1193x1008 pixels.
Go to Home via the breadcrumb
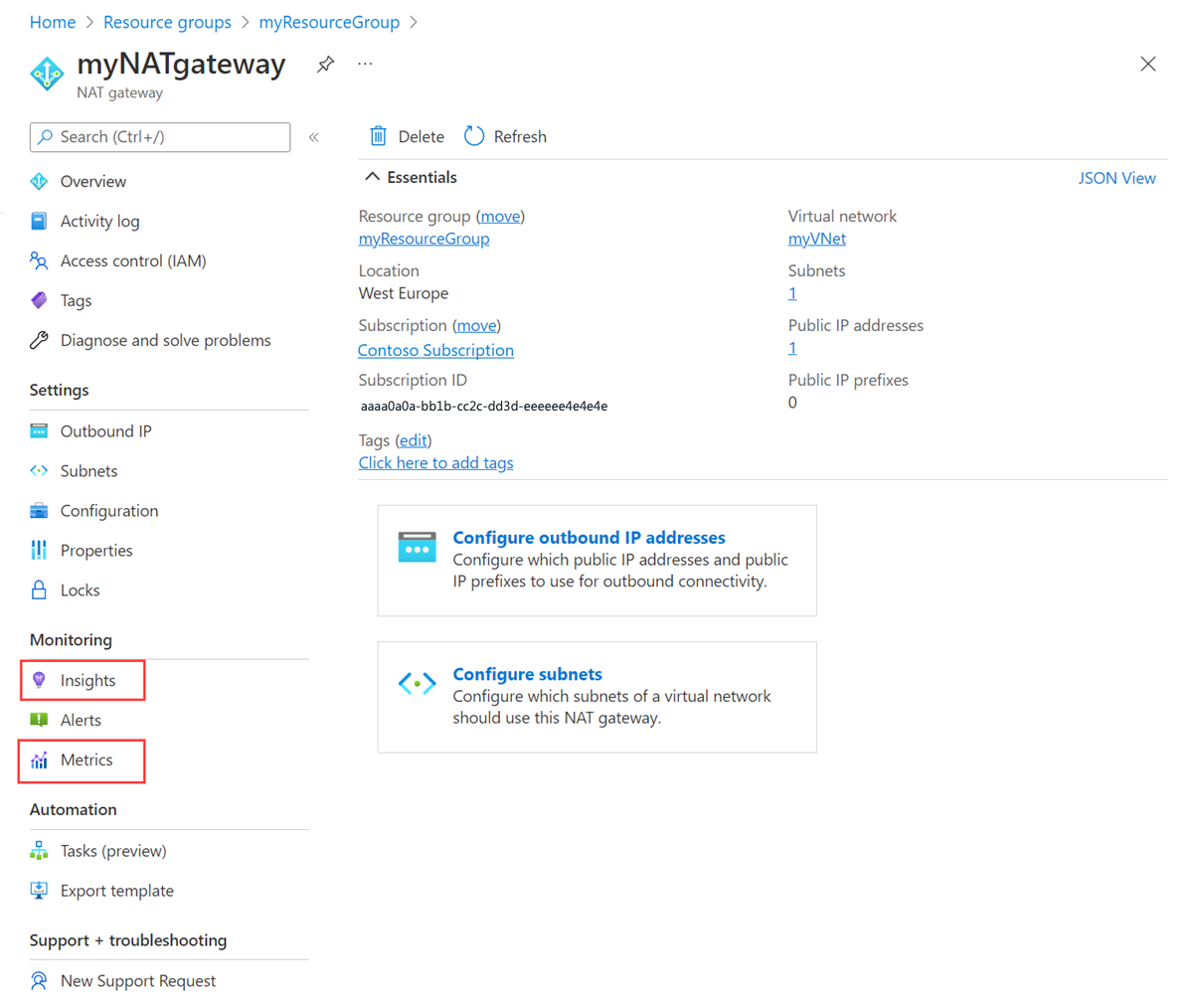click(x=53, y=22)
